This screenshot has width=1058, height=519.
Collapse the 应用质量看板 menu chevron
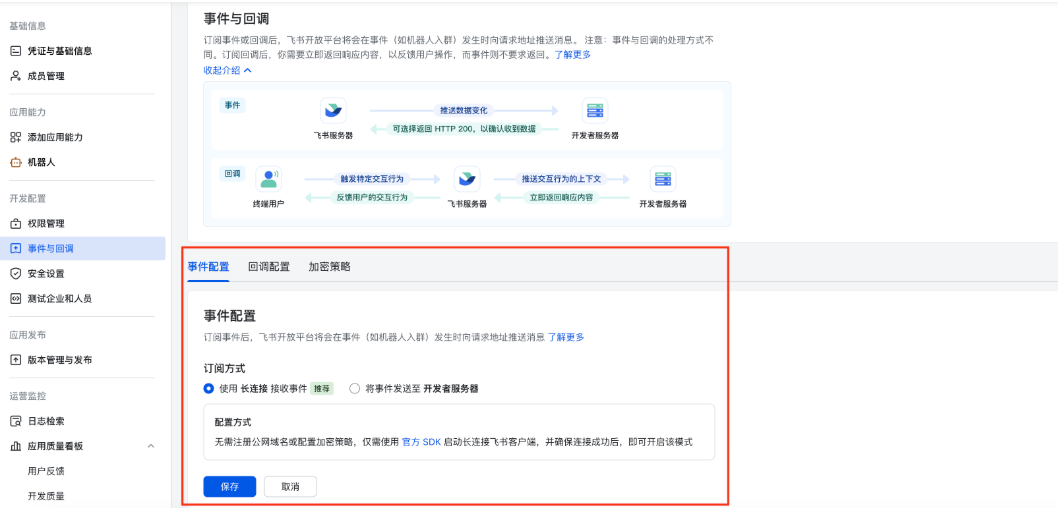151,446
